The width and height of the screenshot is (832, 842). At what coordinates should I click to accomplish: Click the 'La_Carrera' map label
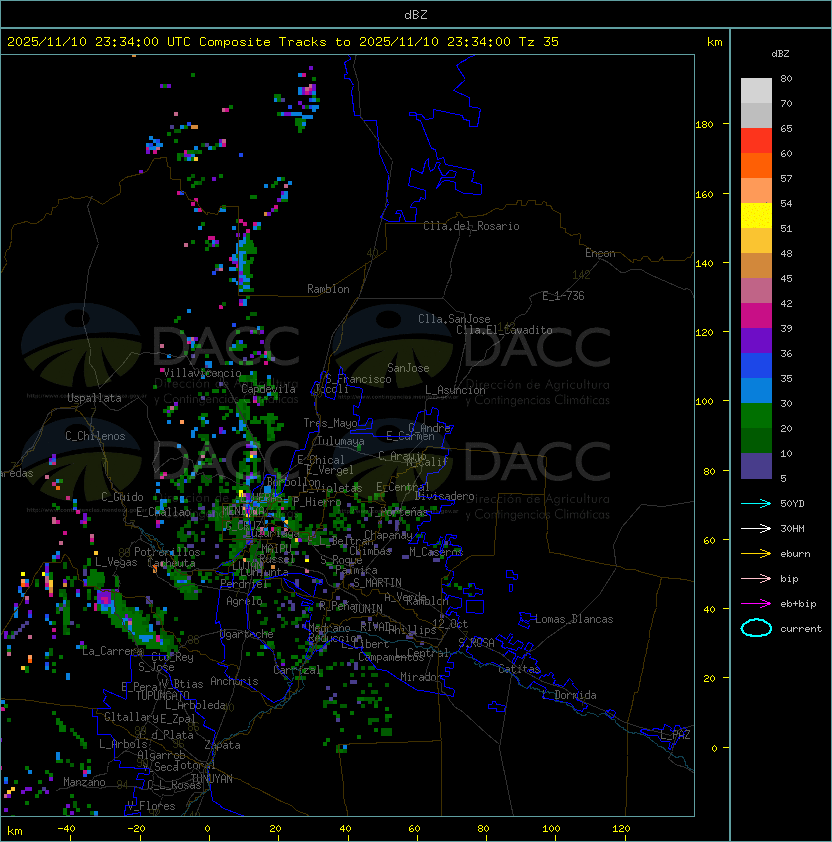click(x=113, y=651)
